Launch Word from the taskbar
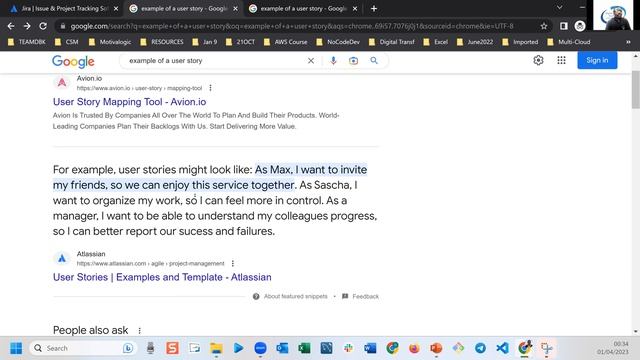Image resolution: width=640 pixels, height=360 pixels. click(370, 348)
